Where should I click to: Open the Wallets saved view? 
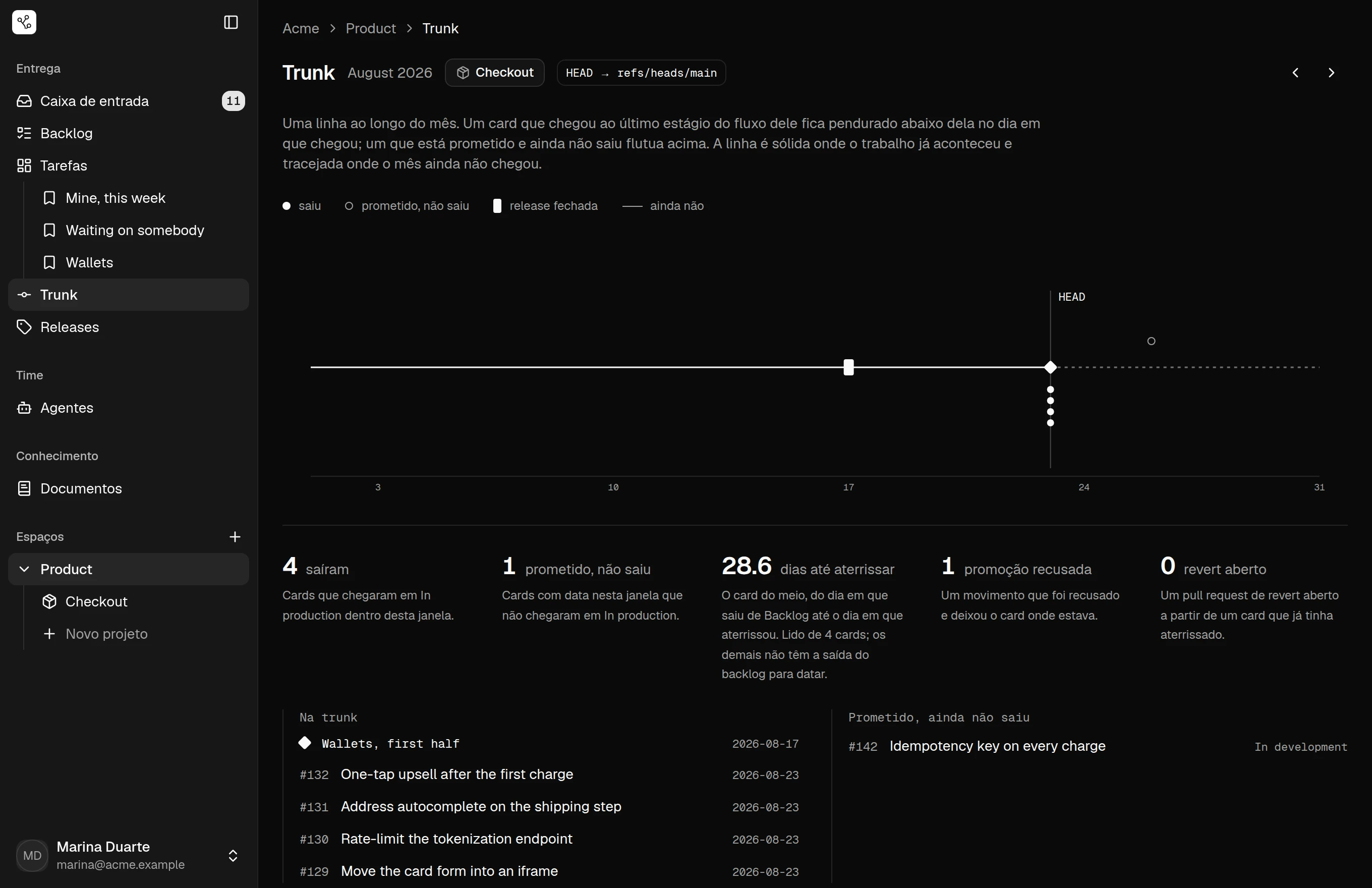pos(141,262)
